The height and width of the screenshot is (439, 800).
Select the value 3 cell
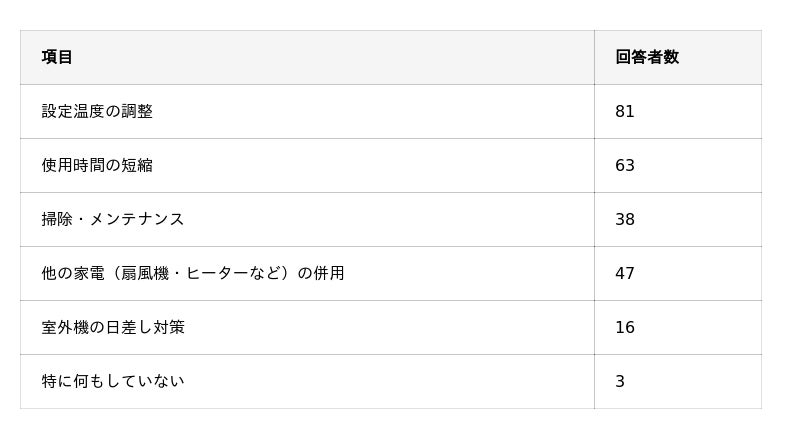tap(620, 381)
